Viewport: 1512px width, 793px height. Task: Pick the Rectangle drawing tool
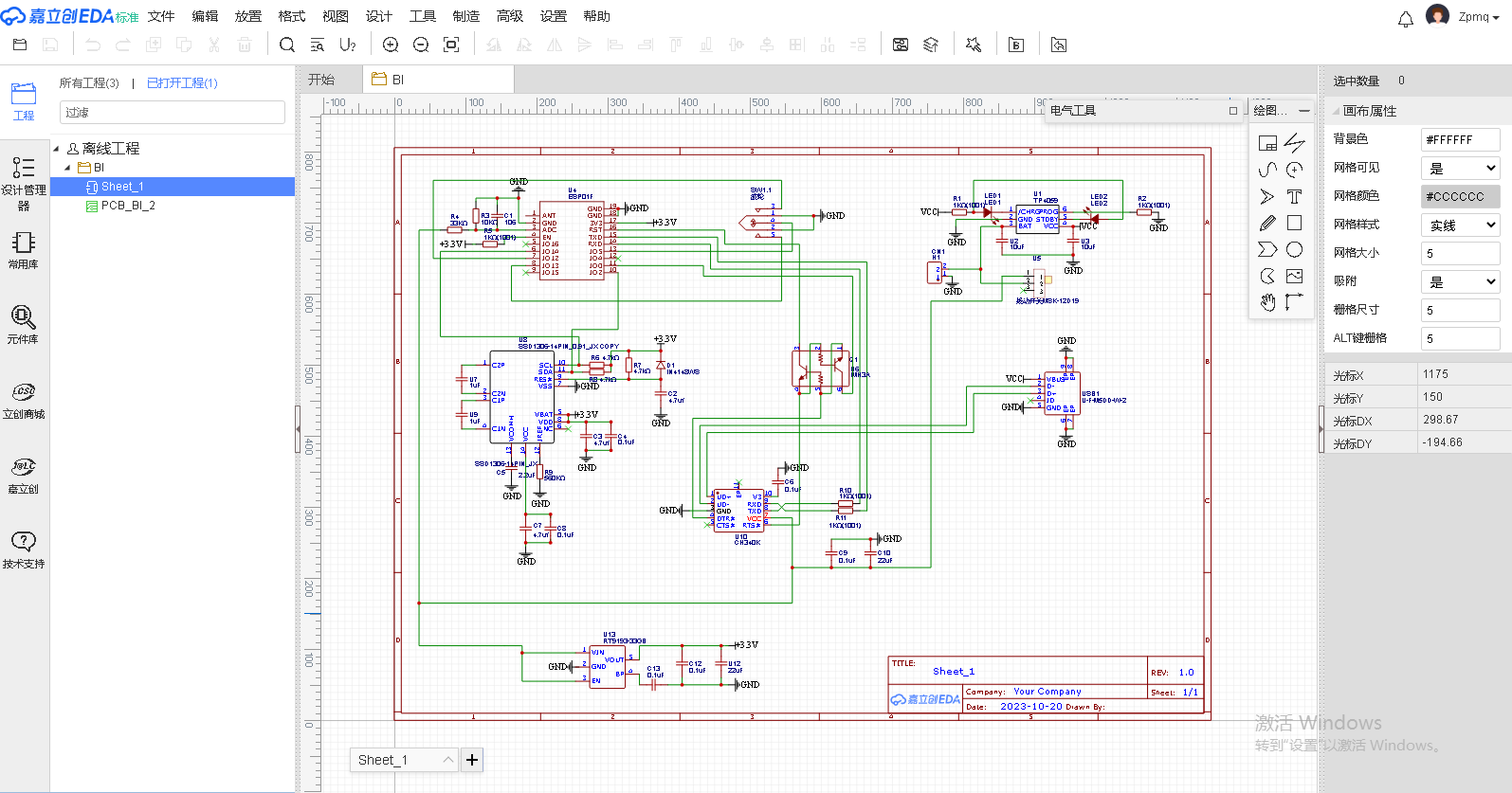click(x=1294, y=223)
